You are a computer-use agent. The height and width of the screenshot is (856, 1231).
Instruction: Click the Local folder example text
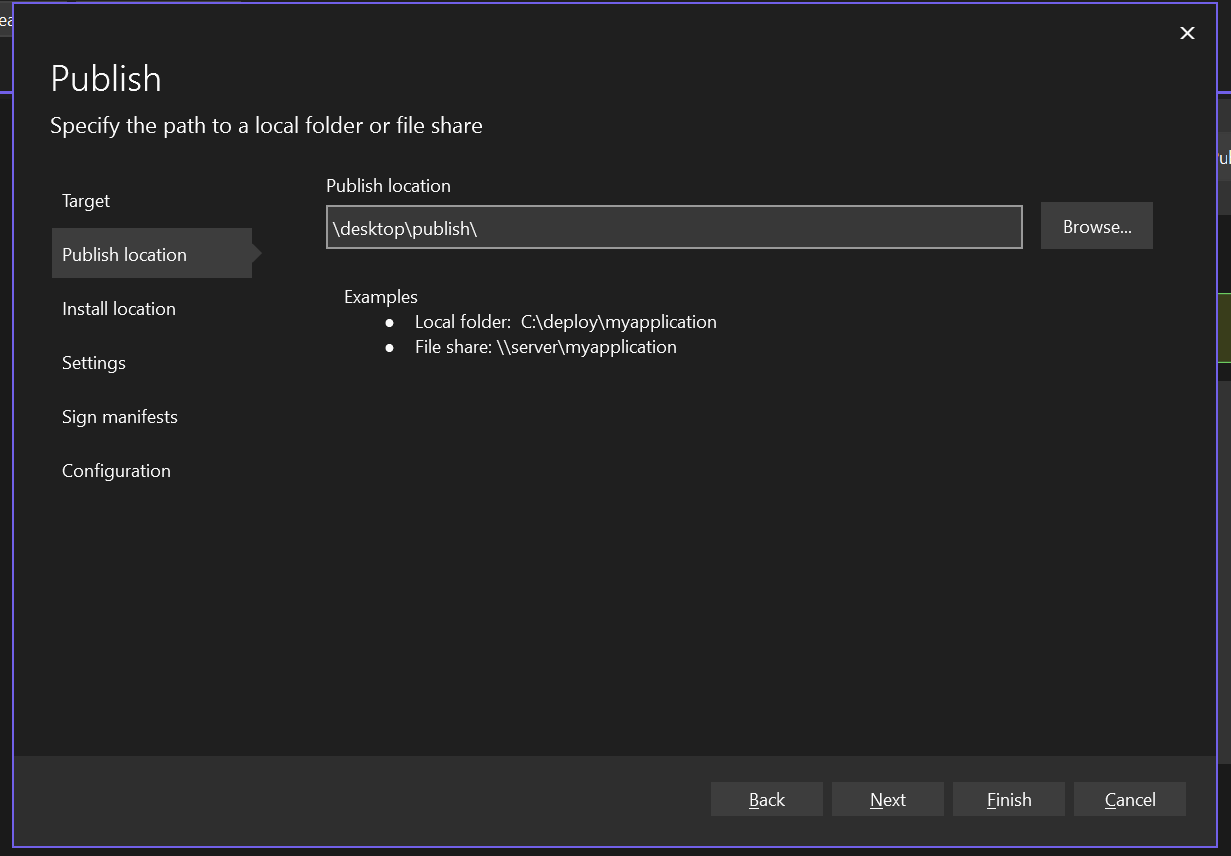565,322
